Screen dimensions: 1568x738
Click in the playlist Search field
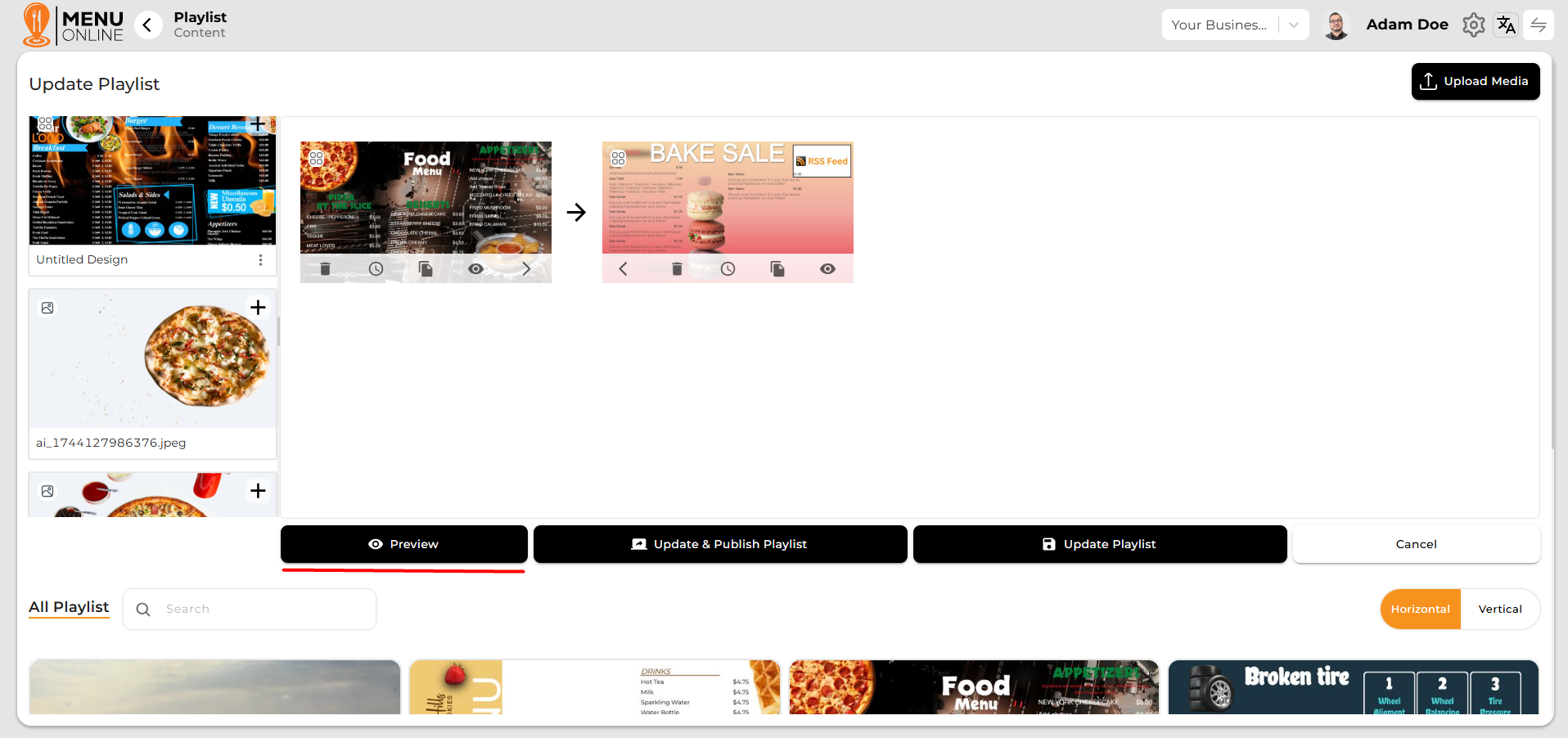[262, 610]
